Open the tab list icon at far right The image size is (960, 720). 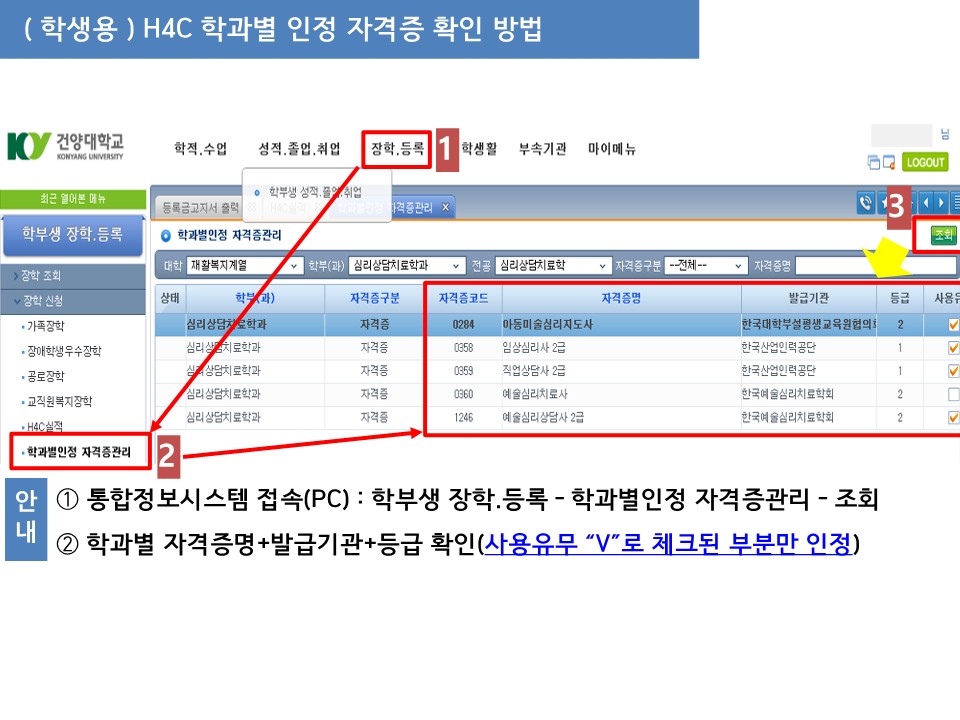point(955,204)
